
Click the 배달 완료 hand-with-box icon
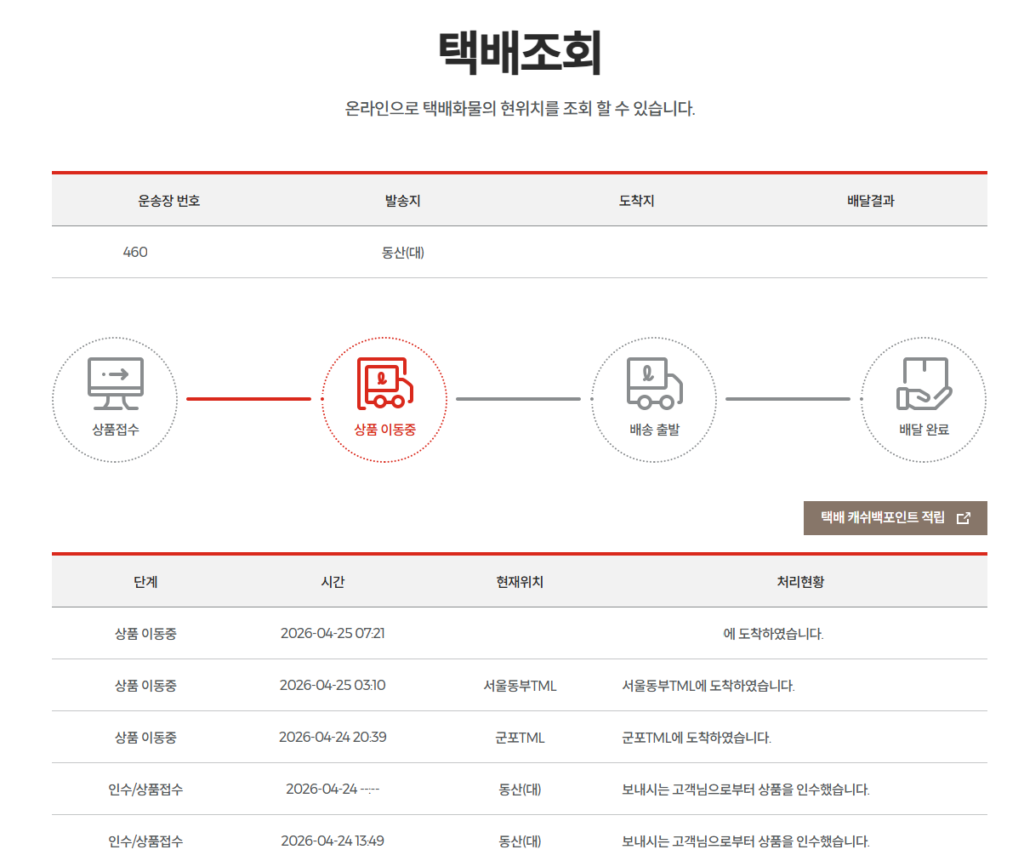click(x=922, y=384)
